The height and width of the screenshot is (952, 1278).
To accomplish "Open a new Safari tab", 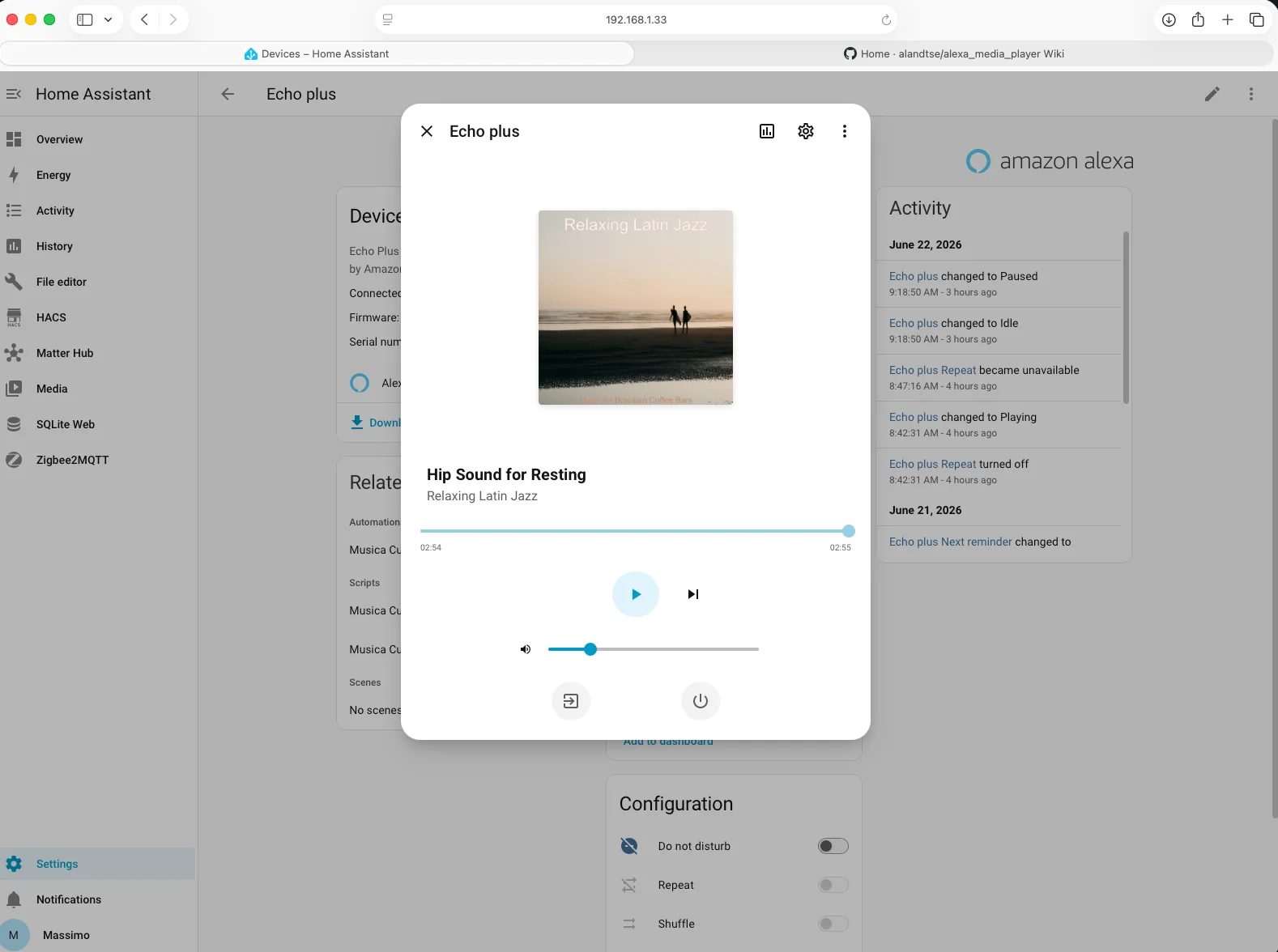I will coord(1228,19).
